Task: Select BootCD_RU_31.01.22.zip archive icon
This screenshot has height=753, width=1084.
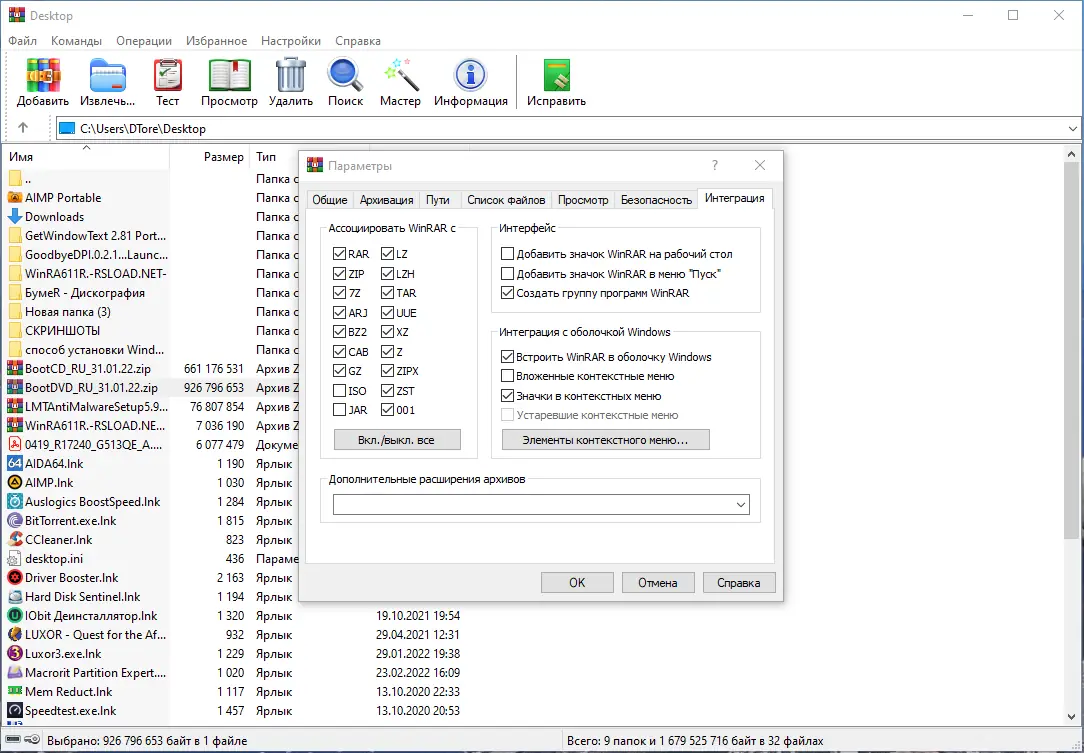Action: point(15,369)
